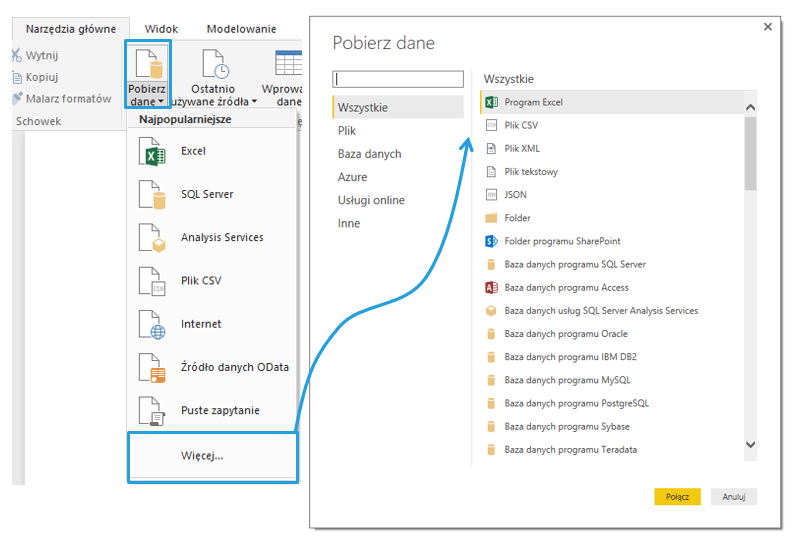Click the Plik CSV file icon
Image resolution: width=796 pixels, height=539 pixels.
(152, 281)
